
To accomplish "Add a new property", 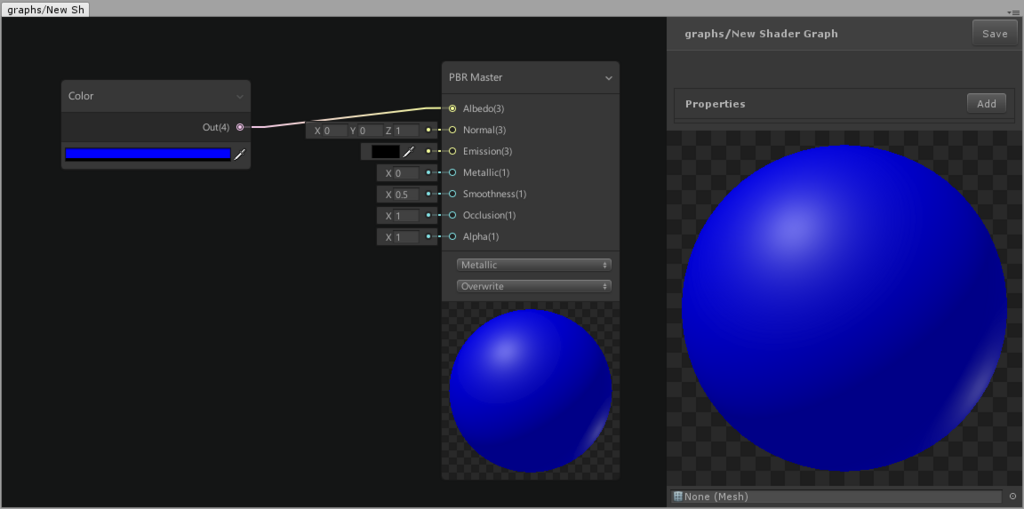I will tap(986, 103).
